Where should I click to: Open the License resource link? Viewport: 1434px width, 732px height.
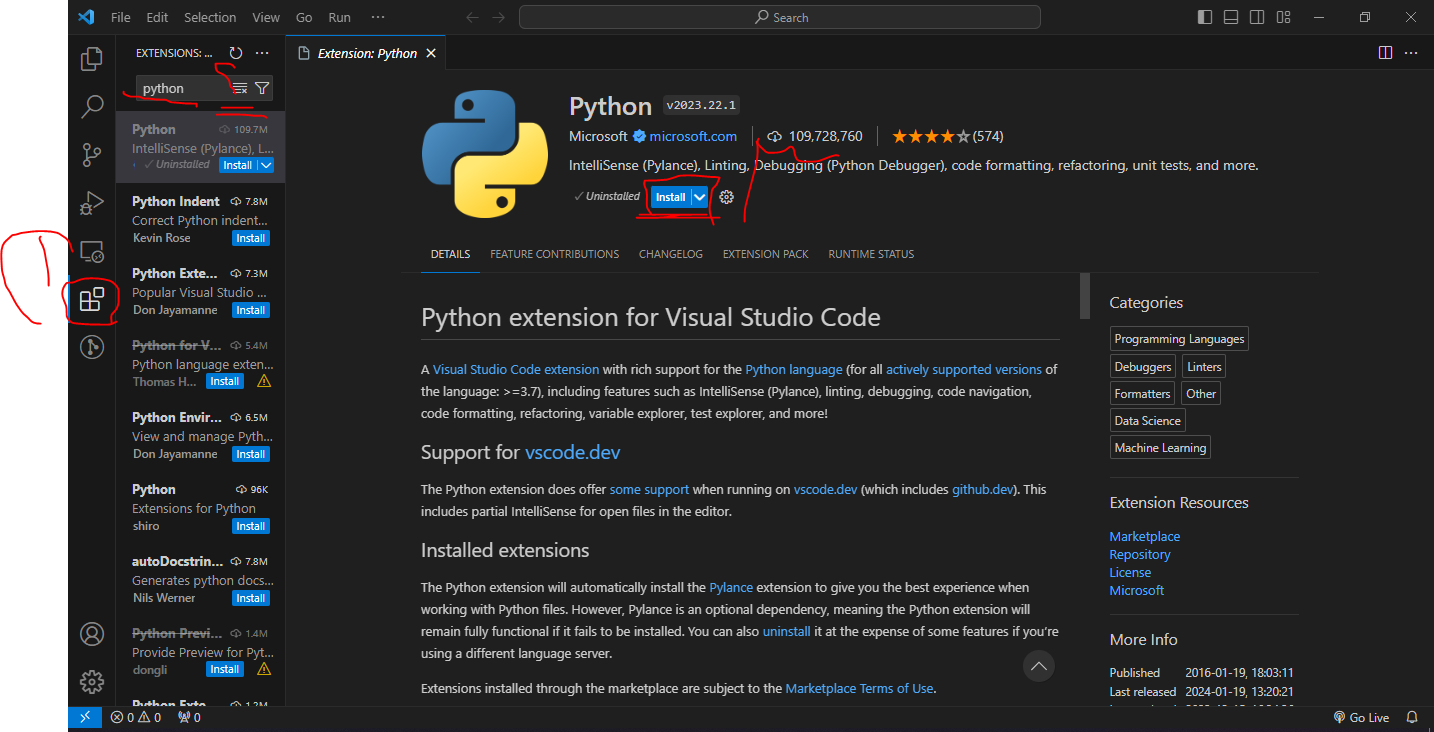pos(1130,572)
